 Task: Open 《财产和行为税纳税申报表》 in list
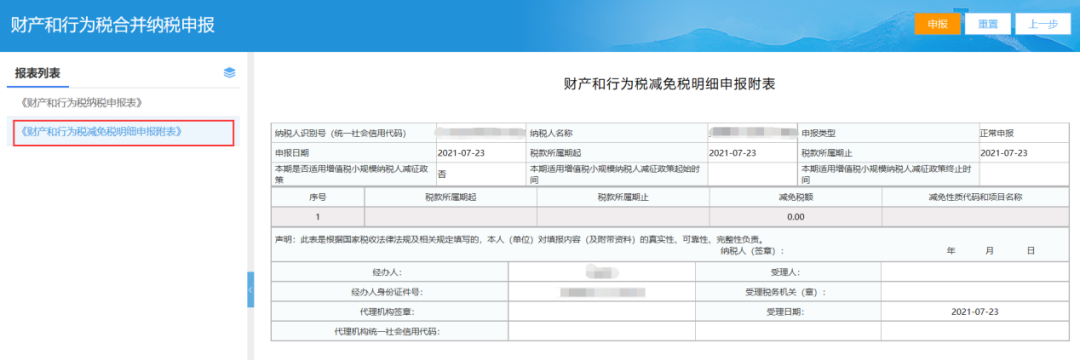pyautogui.click(x=81, y=103)
